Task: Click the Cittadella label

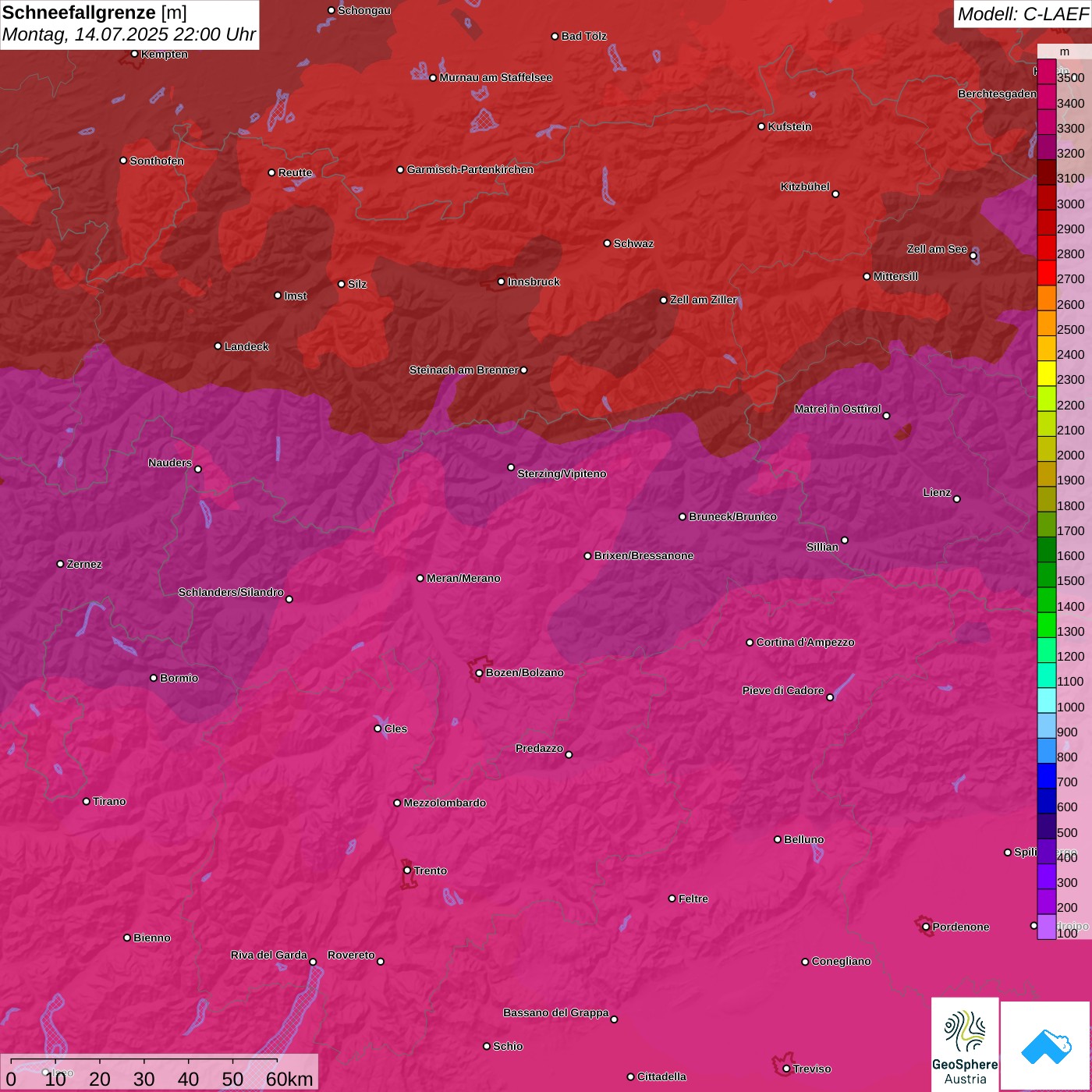Action: click(x=661, y=1076)
